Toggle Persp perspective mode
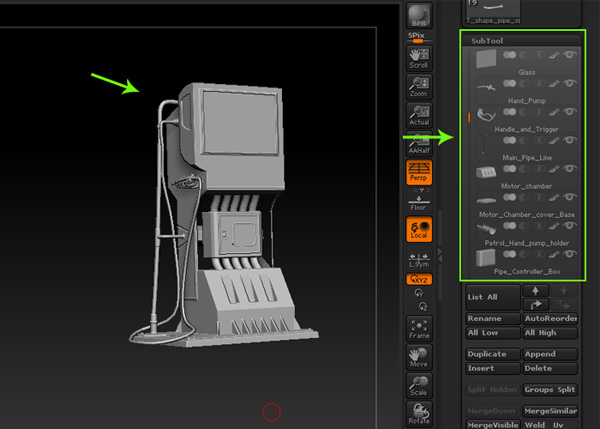The image size is (600, 429). [x=418, y=172]
